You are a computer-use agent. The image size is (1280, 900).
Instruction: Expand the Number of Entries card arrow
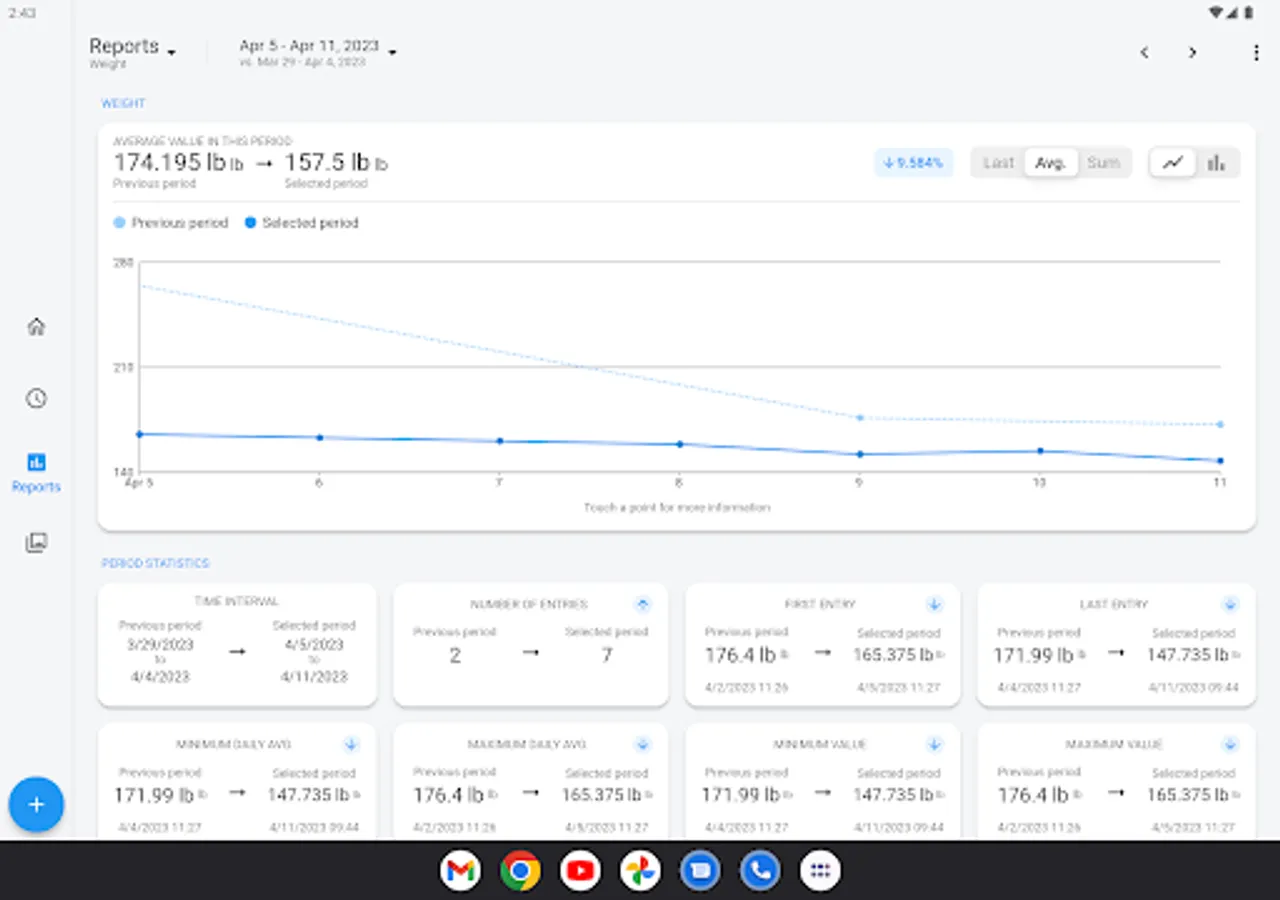643,604
